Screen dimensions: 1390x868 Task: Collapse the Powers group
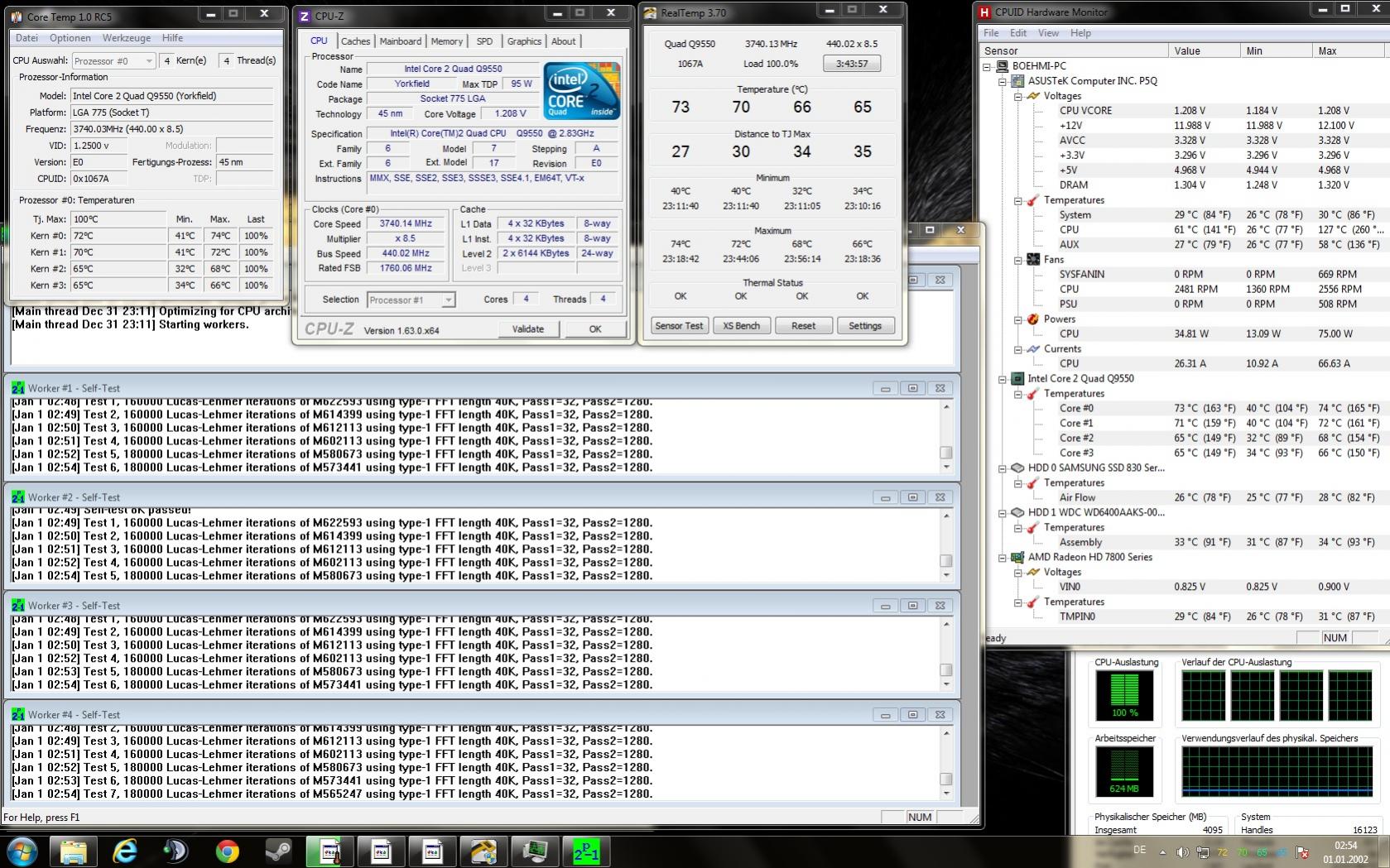coord(1018,319)
